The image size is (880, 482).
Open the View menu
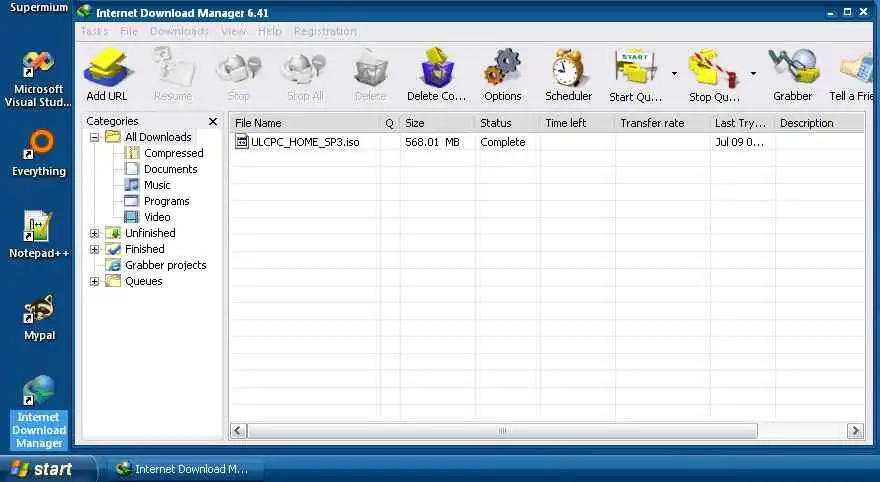233,31
